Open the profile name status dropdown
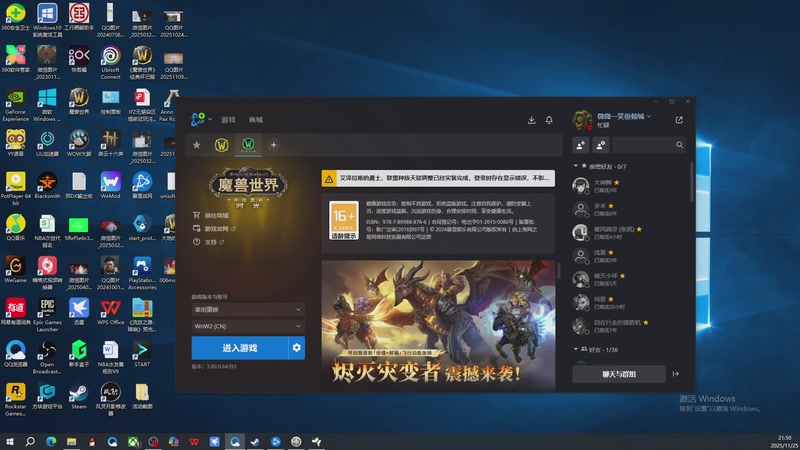Viewport: 800px width, 450px height. (624, 116)
